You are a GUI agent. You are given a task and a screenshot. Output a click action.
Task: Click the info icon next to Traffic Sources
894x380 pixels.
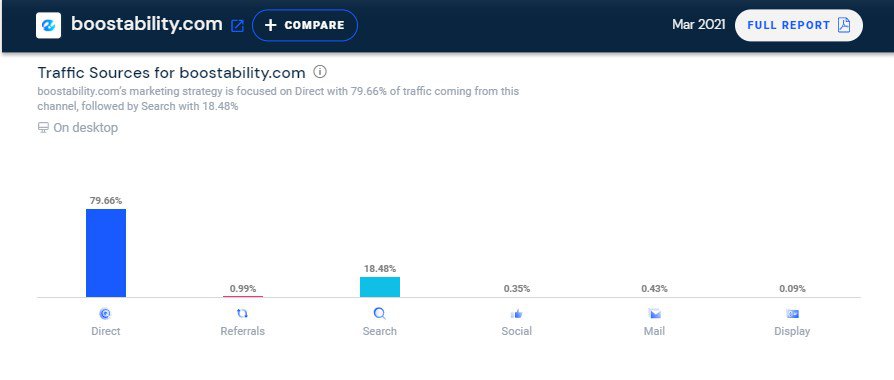click(x=320, y=72)
